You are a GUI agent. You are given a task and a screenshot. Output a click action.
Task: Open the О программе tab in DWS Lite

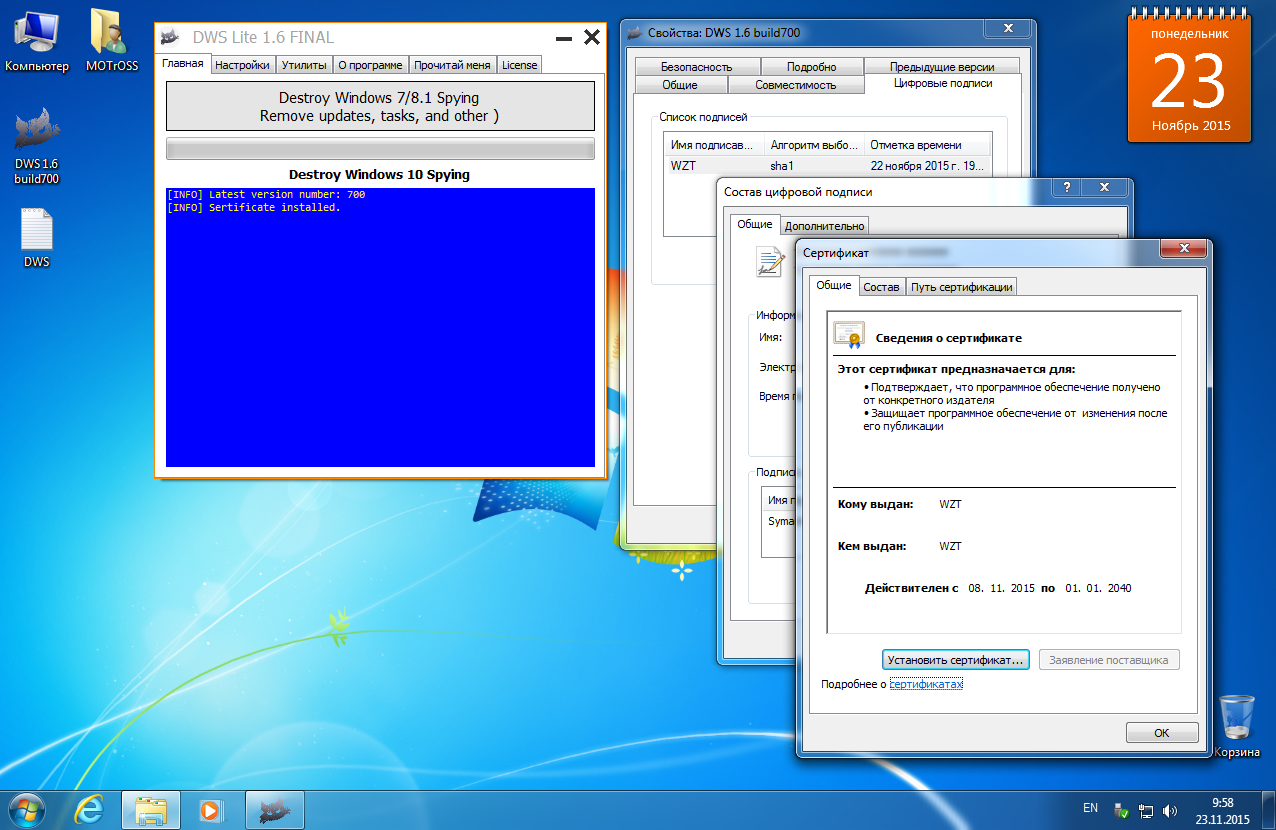click(370, 65)
